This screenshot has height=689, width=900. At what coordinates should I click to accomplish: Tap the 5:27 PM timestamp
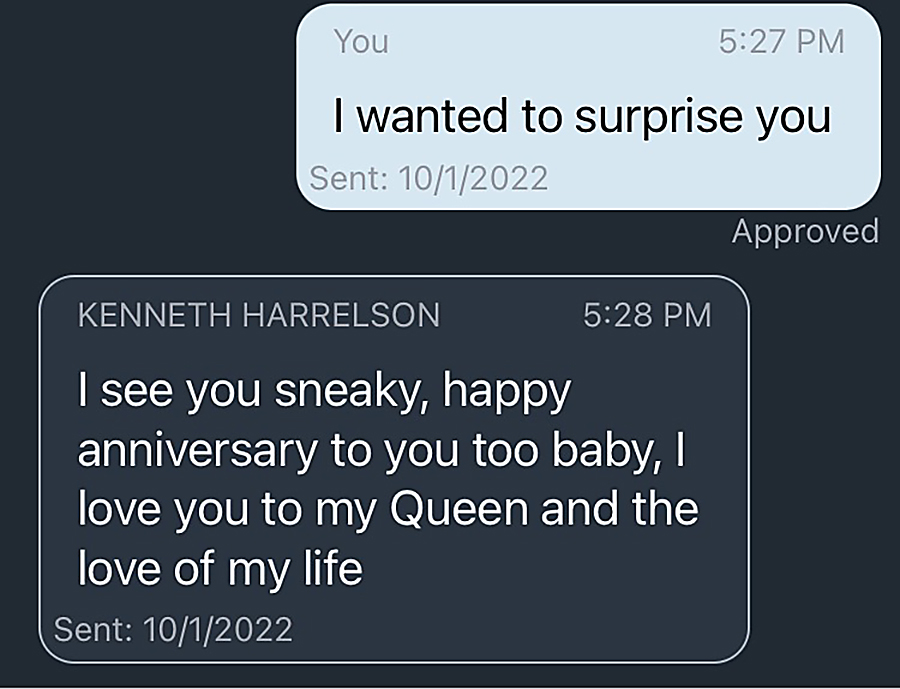click(x=781, y=42)
